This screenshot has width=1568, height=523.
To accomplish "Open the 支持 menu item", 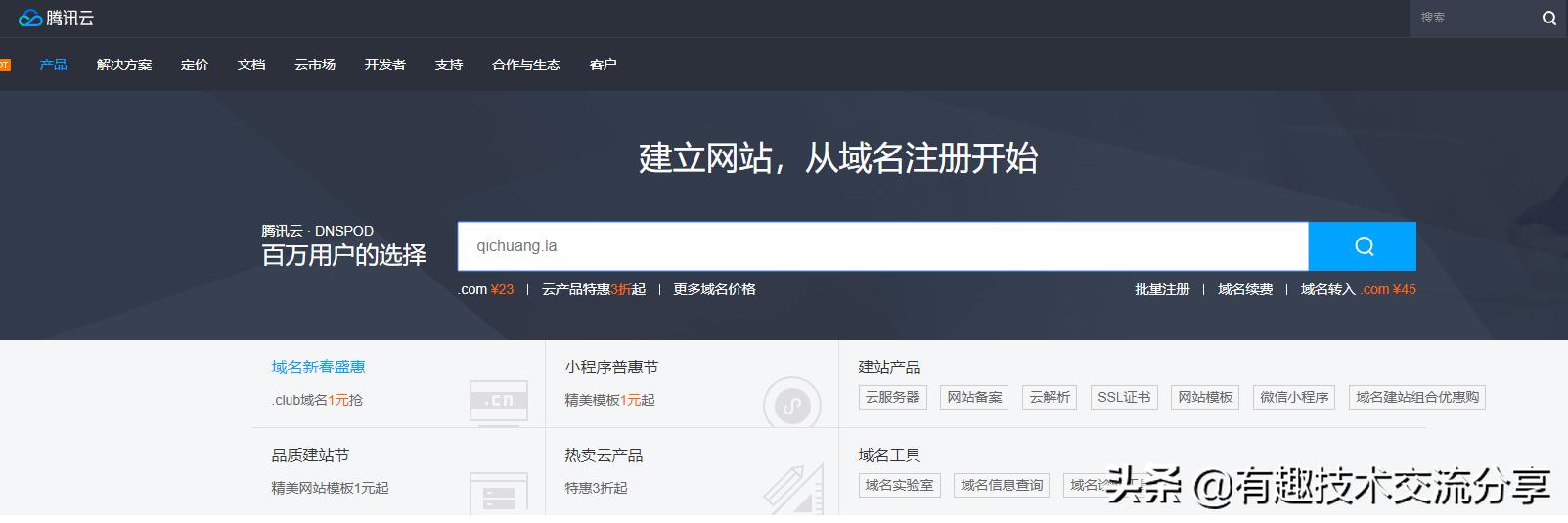I will (x=449, y=65).
